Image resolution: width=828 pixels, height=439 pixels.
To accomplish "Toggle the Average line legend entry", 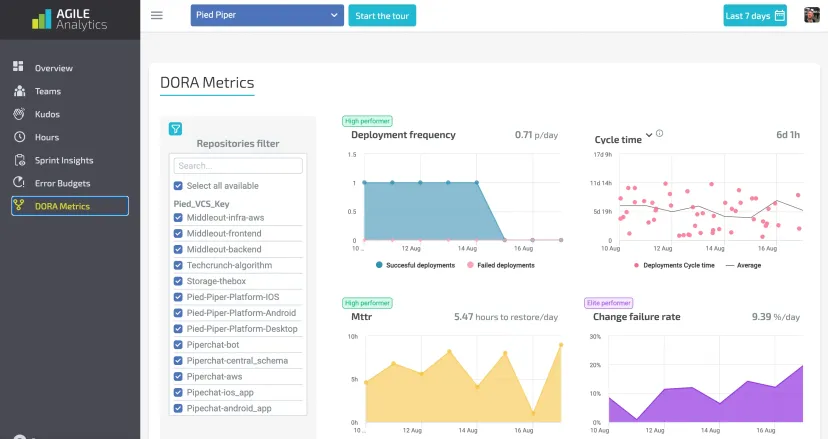I will click(744, 265).
